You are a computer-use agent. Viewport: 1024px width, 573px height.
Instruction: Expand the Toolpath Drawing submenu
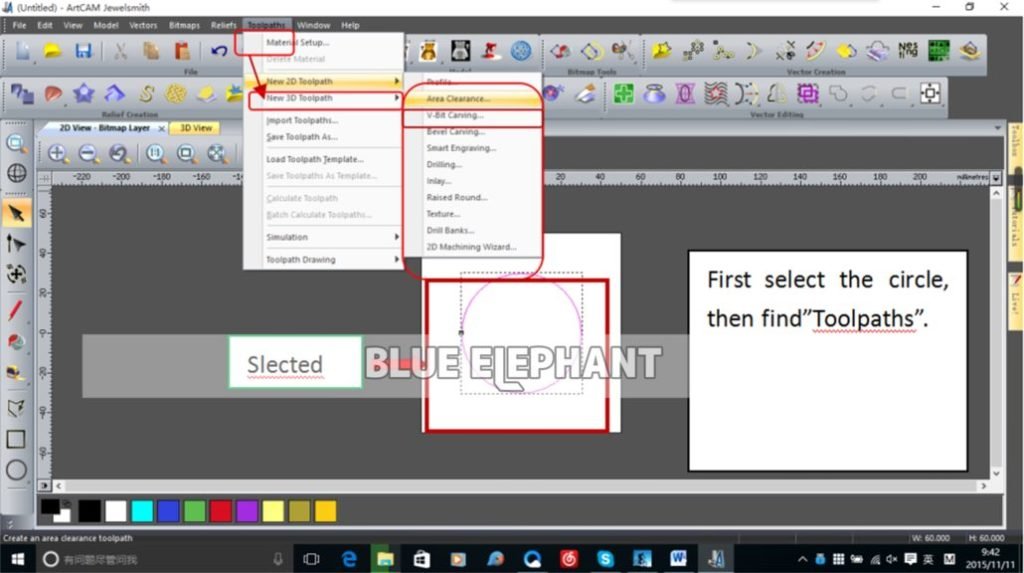[x=324, y=259]
